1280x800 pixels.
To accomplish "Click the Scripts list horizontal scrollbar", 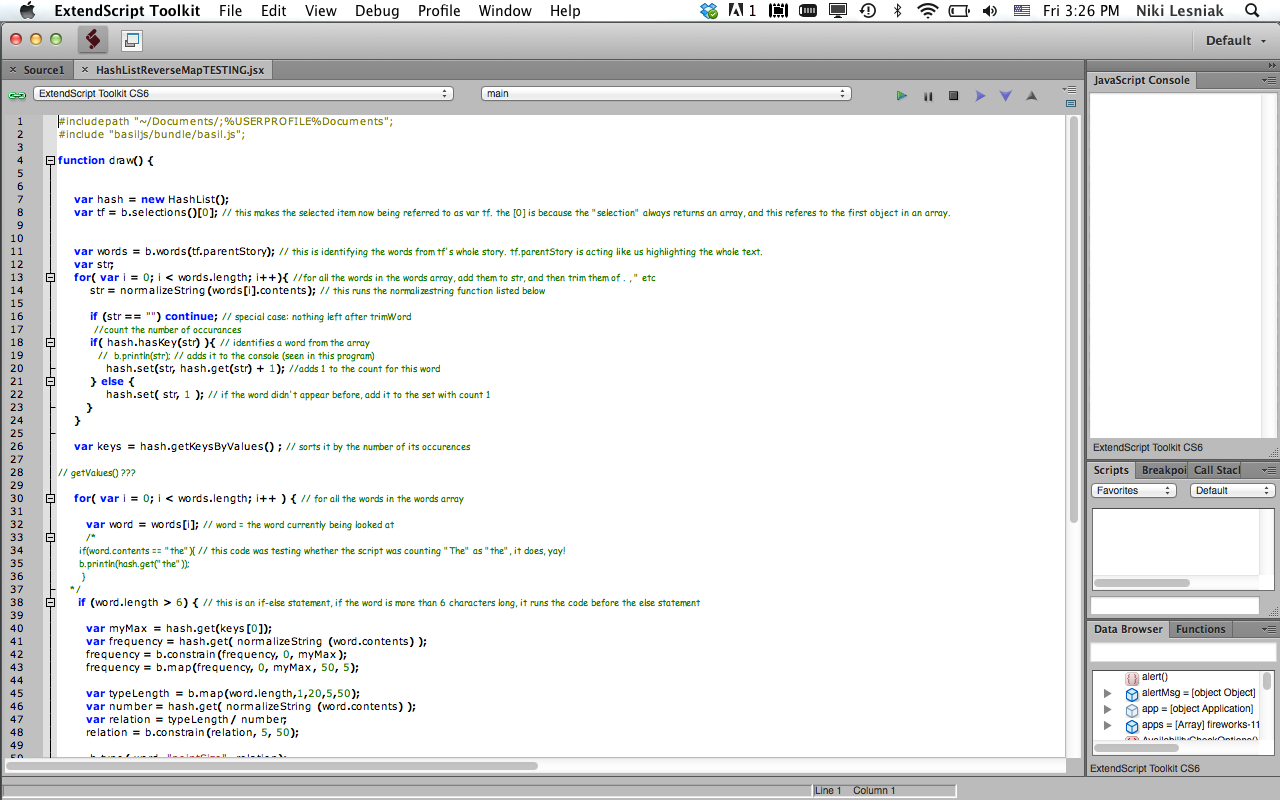I will point(1141,582).
